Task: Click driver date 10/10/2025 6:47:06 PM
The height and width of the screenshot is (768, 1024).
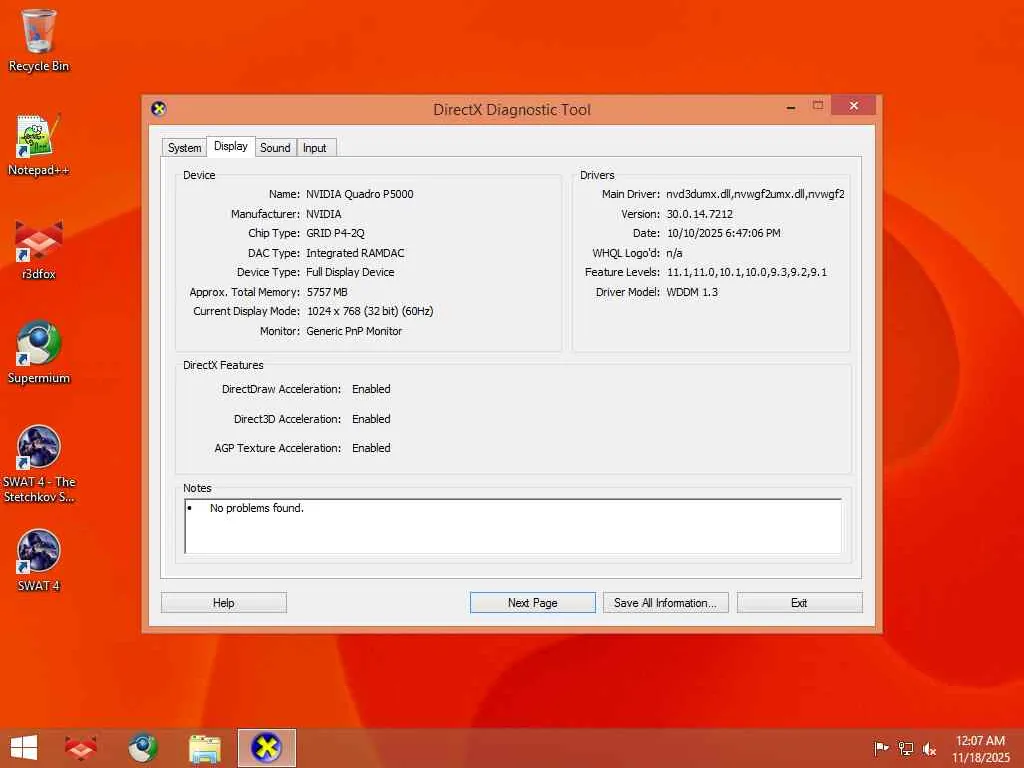Action: [724, 233]
